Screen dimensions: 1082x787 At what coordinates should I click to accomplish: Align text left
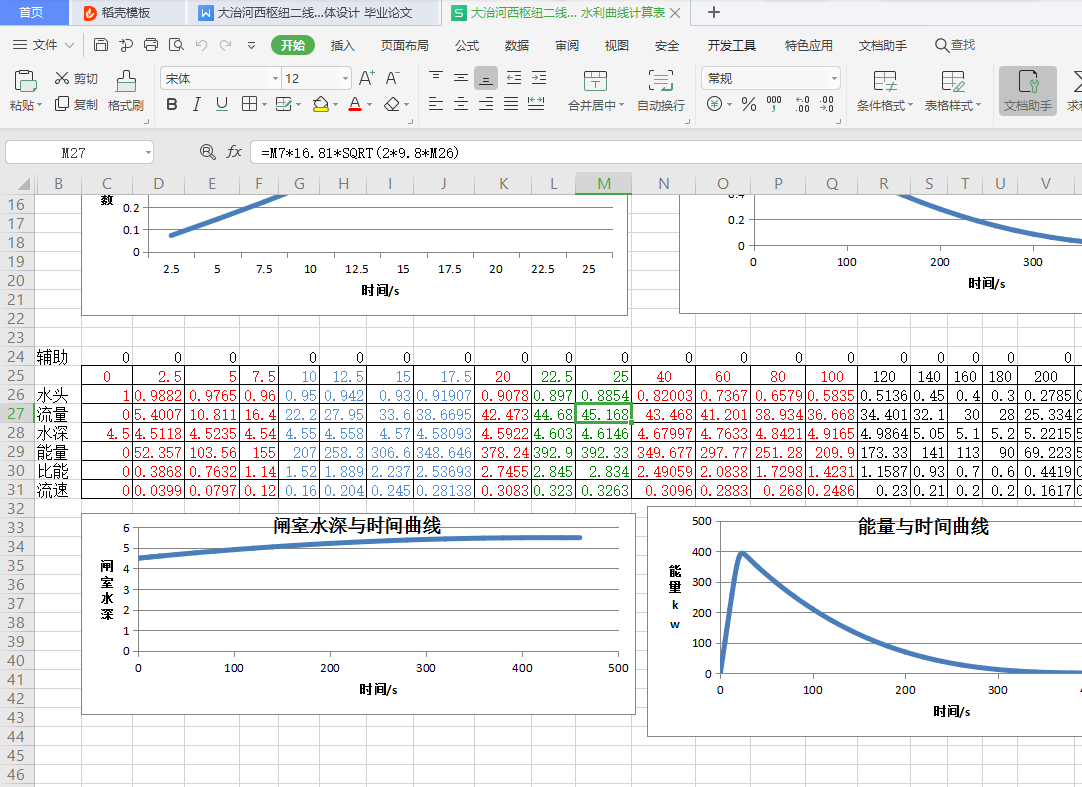coord(435,104)
